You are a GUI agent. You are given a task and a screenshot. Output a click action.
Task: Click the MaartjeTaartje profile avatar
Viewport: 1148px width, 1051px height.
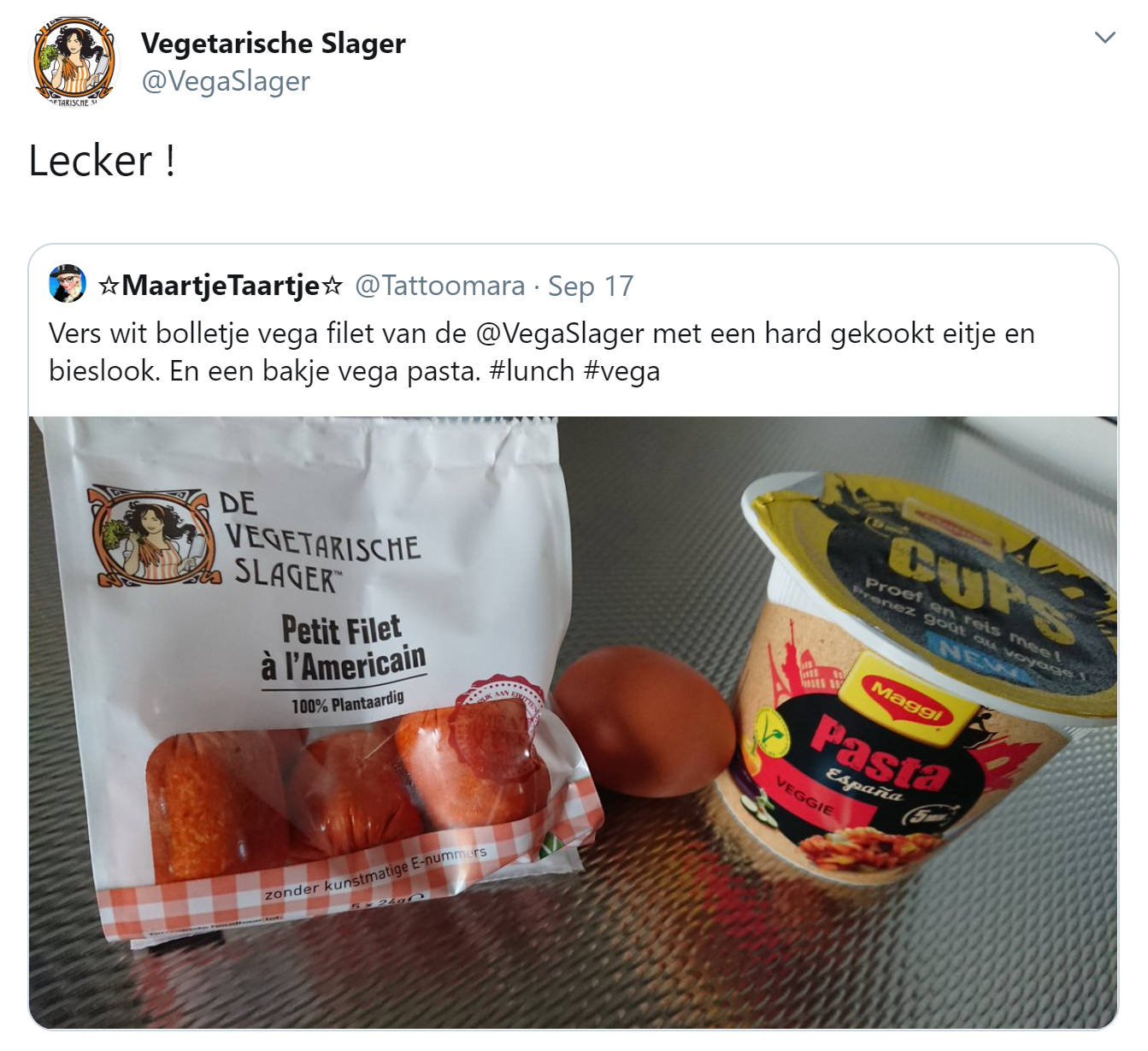(x=68, y=284)
